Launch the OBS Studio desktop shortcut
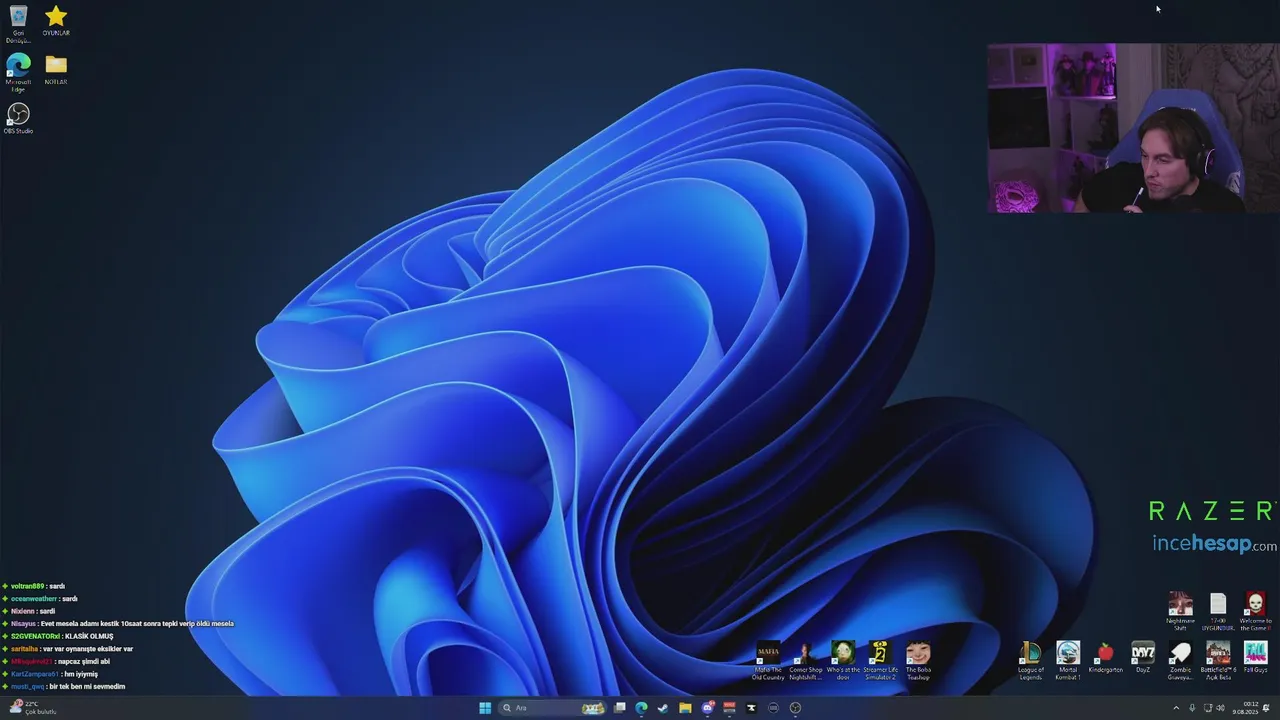 point(18,118)
